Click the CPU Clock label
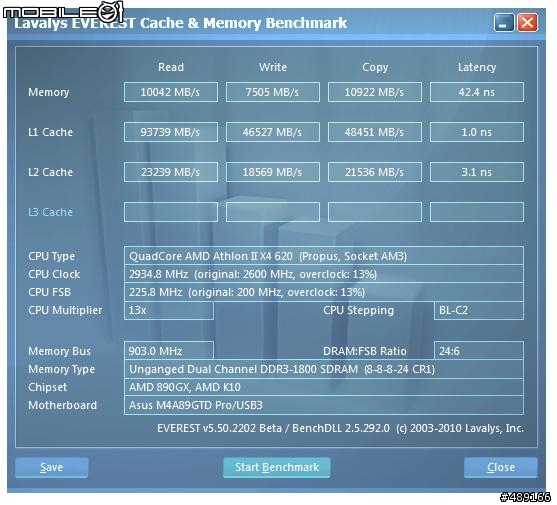 pos(54,274)
